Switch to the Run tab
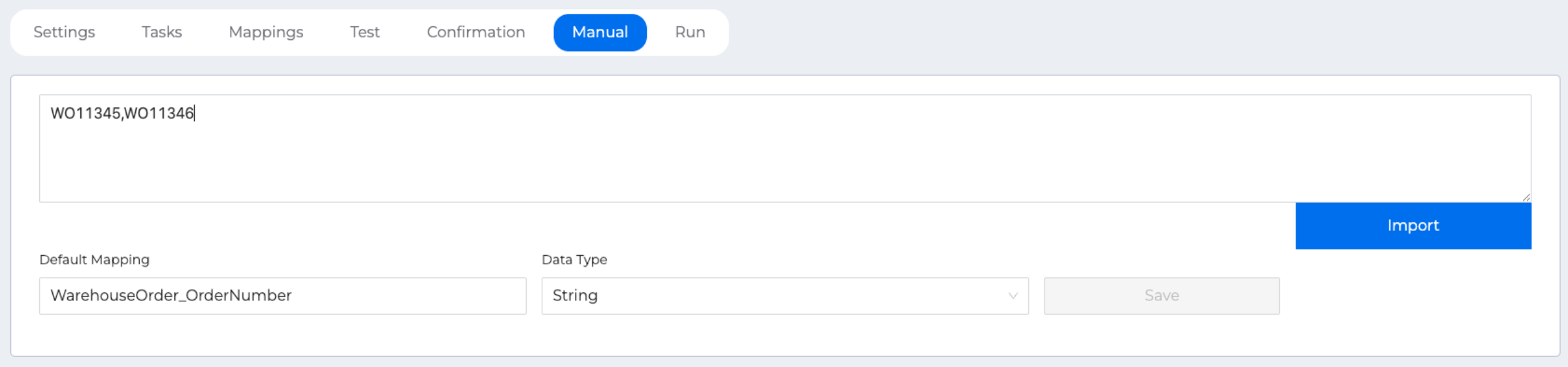The height and width of the screenshot is (367, 1568). (690, 32)
